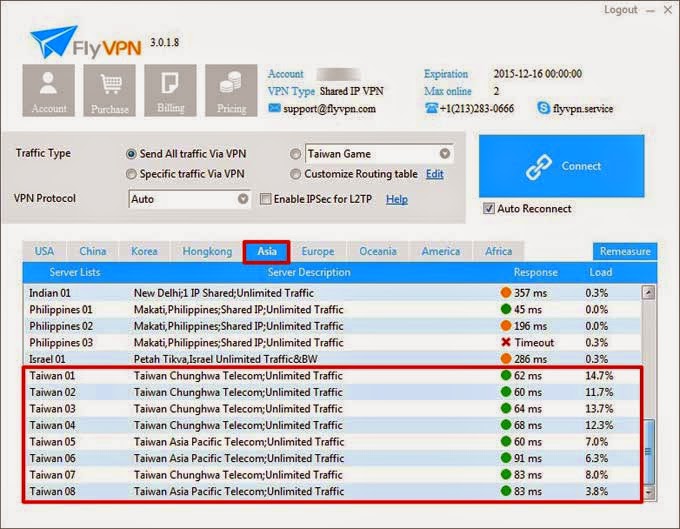Click the scrollbar up arrow
Viewport: 680px width, 529px height.
(649, 293)
